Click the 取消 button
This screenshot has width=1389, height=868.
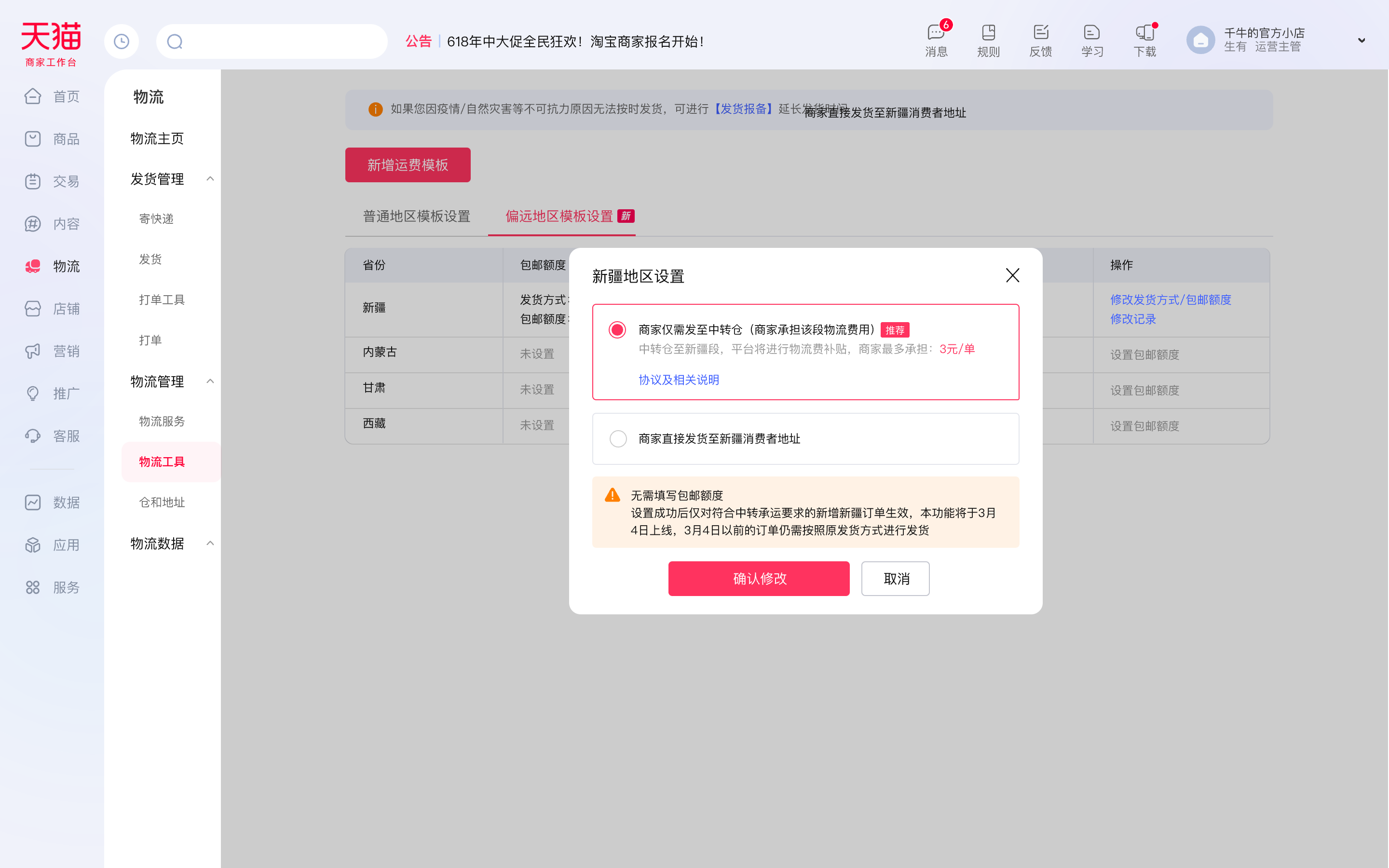tap(896, 579)
